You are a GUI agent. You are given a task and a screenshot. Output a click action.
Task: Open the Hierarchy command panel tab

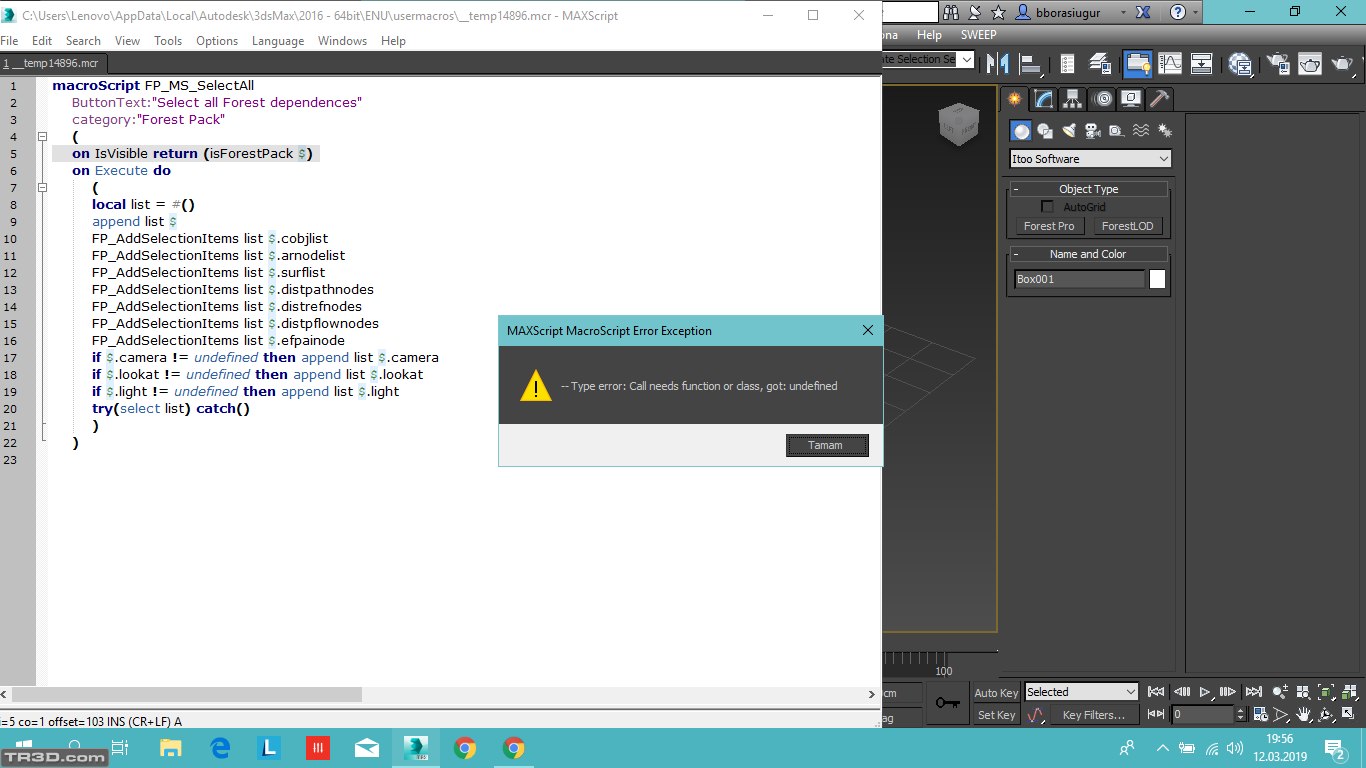click(1073, 99)
